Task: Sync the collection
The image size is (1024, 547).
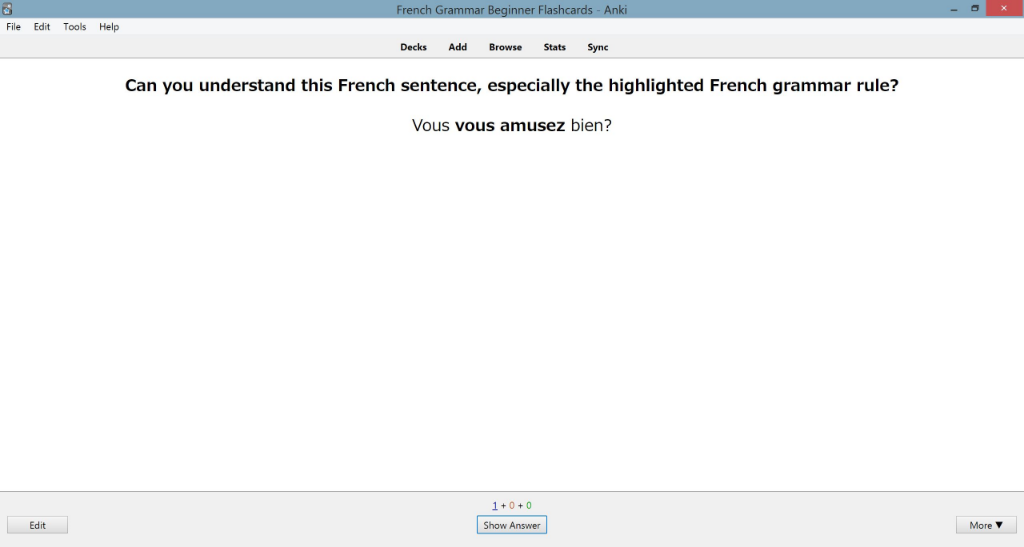Action: [x=598, y=47]
